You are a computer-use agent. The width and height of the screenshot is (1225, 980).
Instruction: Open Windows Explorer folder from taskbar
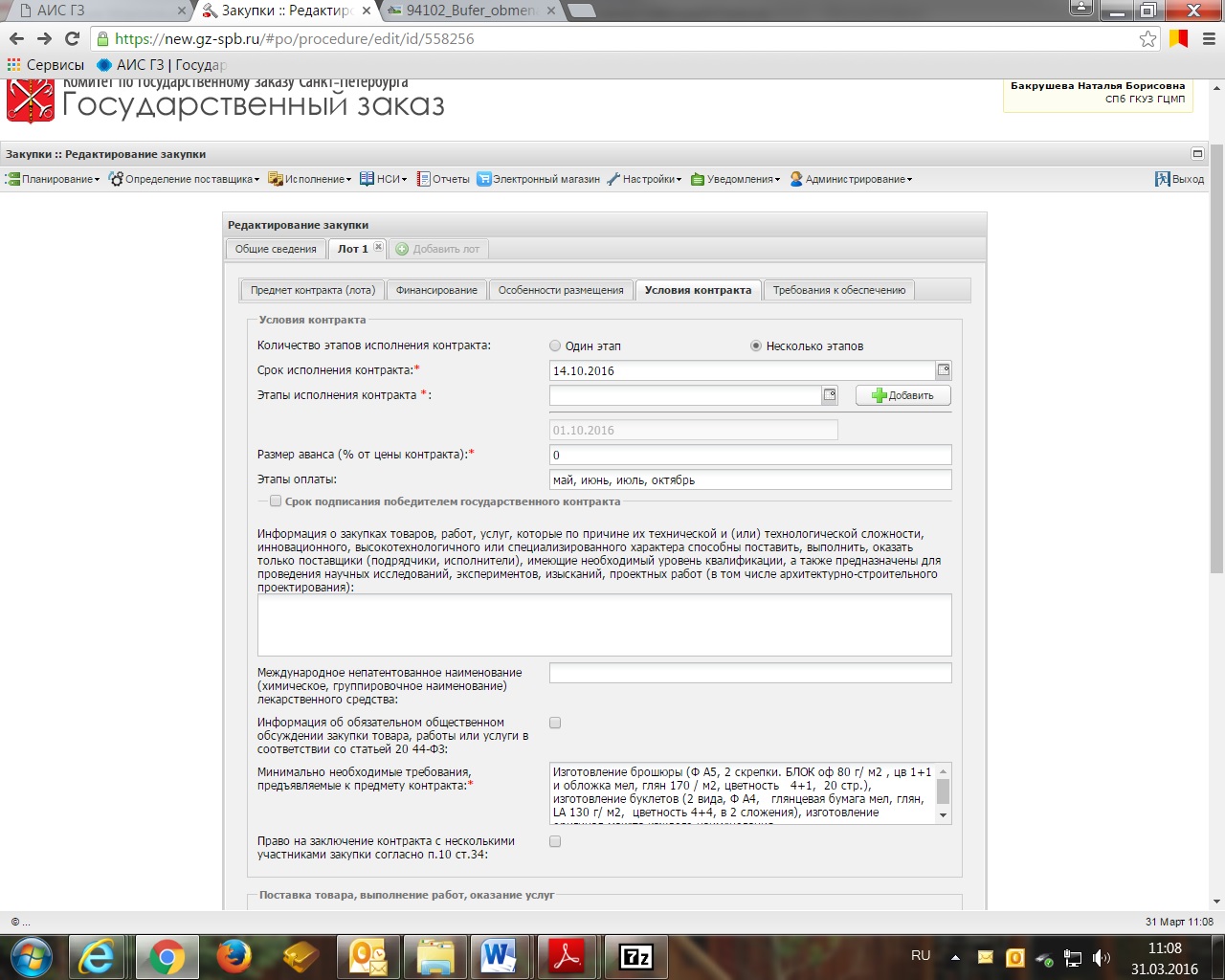(x=434, y=956)
